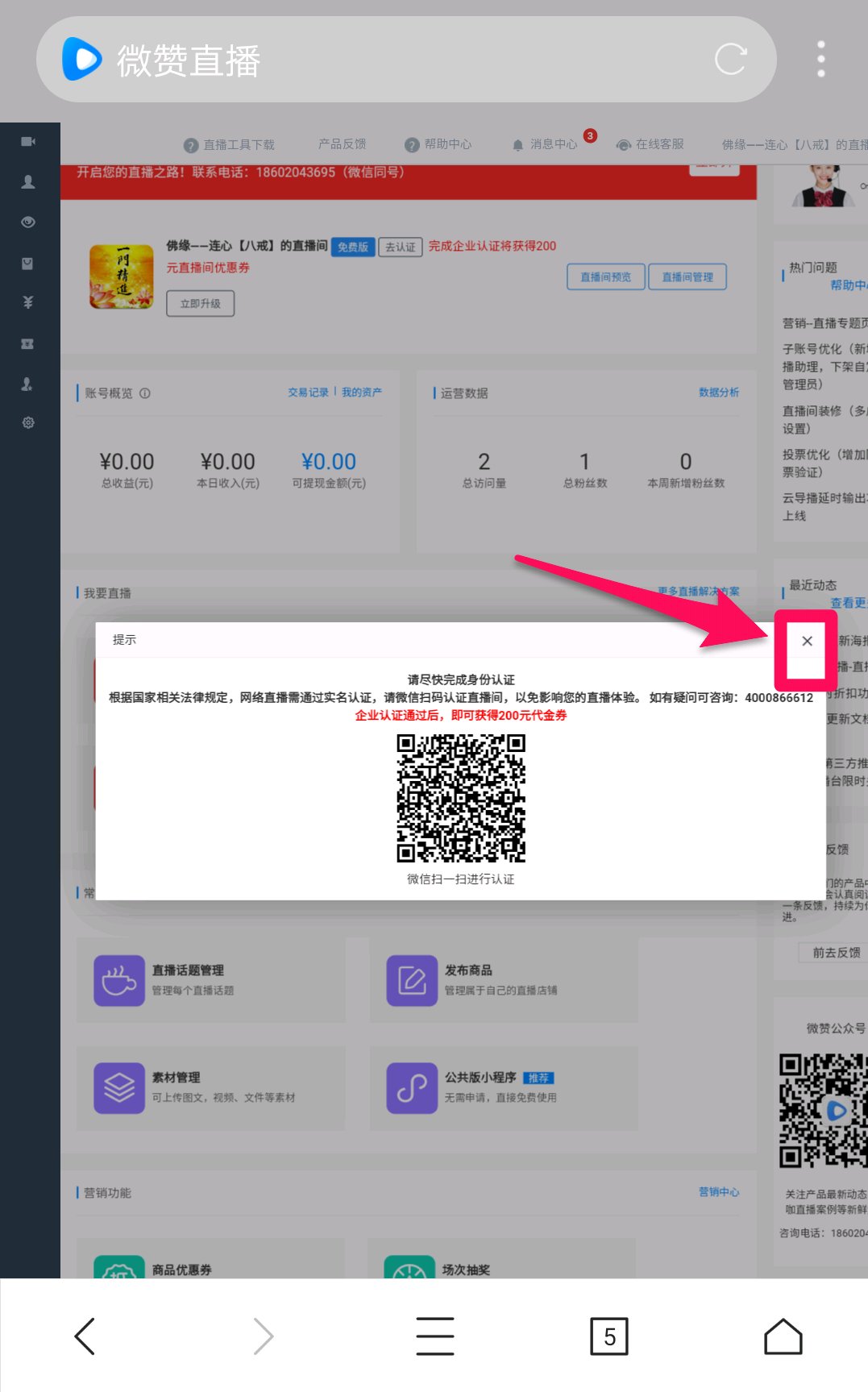
Task: Click the 免费版 badge
Action: pyautogui.click(x=353, y=247)
